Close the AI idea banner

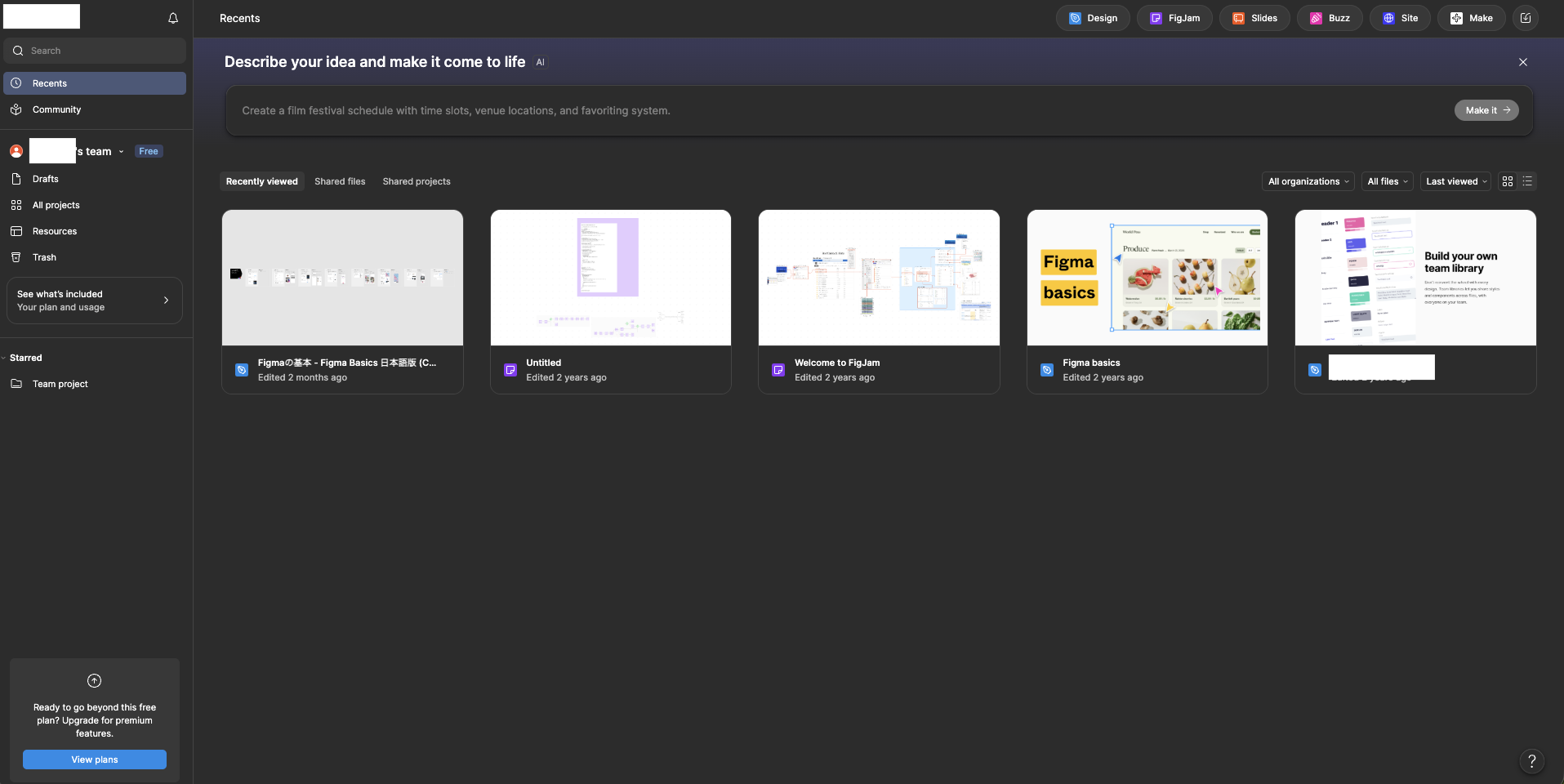[1523, 62]
